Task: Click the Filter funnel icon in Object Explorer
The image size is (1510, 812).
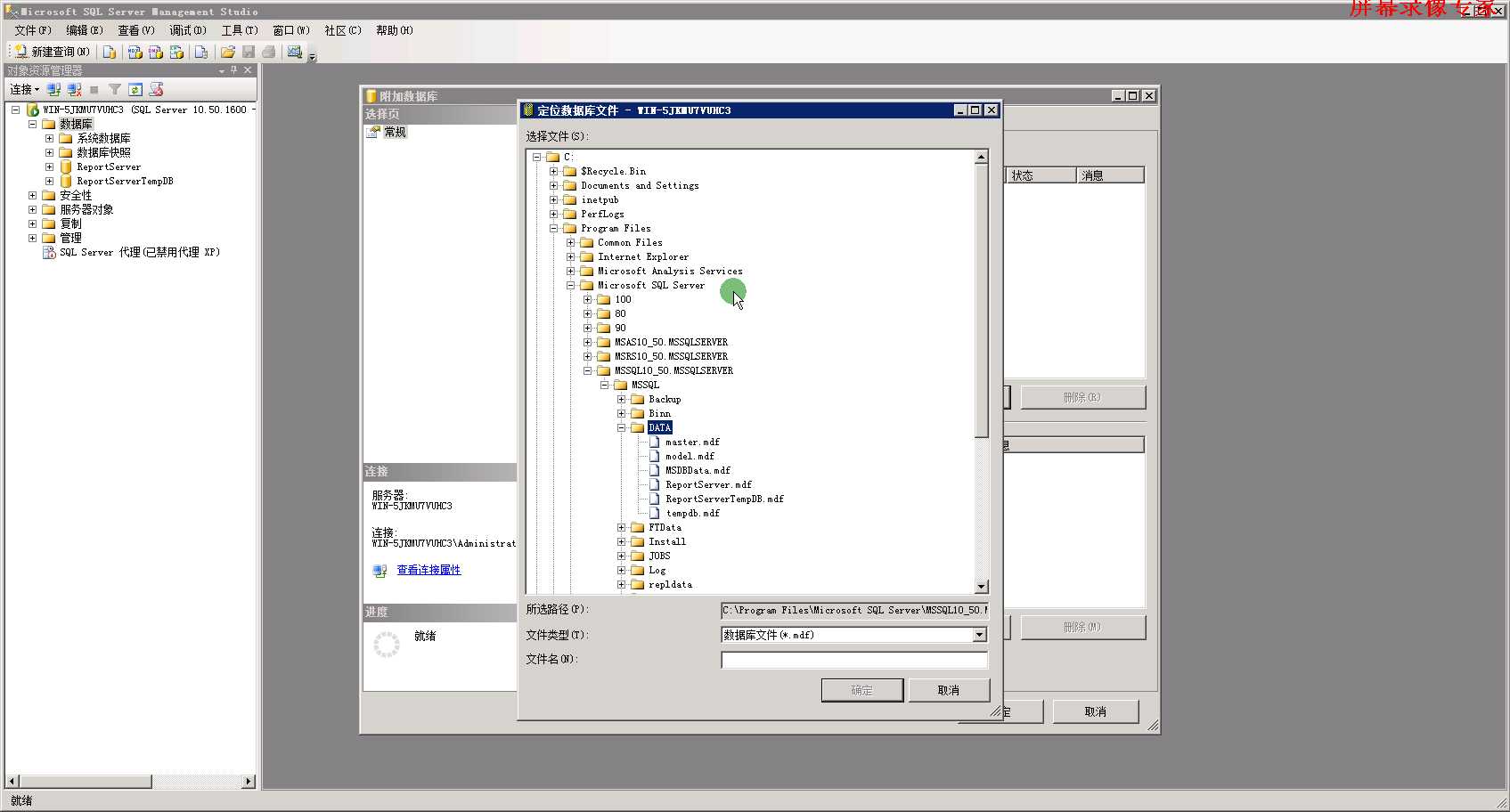Action: pyautogui.click(x=115, y=89)
